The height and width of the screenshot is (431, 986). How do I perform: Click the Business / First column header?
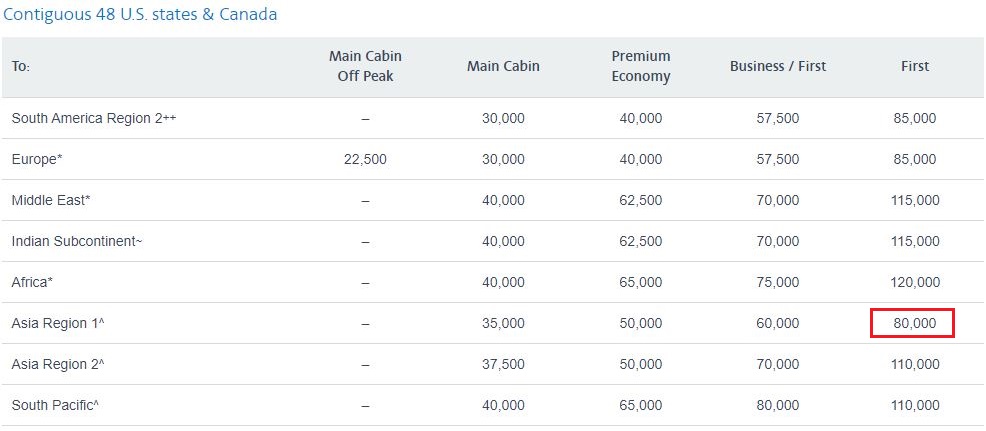click(x=778, y=66)
